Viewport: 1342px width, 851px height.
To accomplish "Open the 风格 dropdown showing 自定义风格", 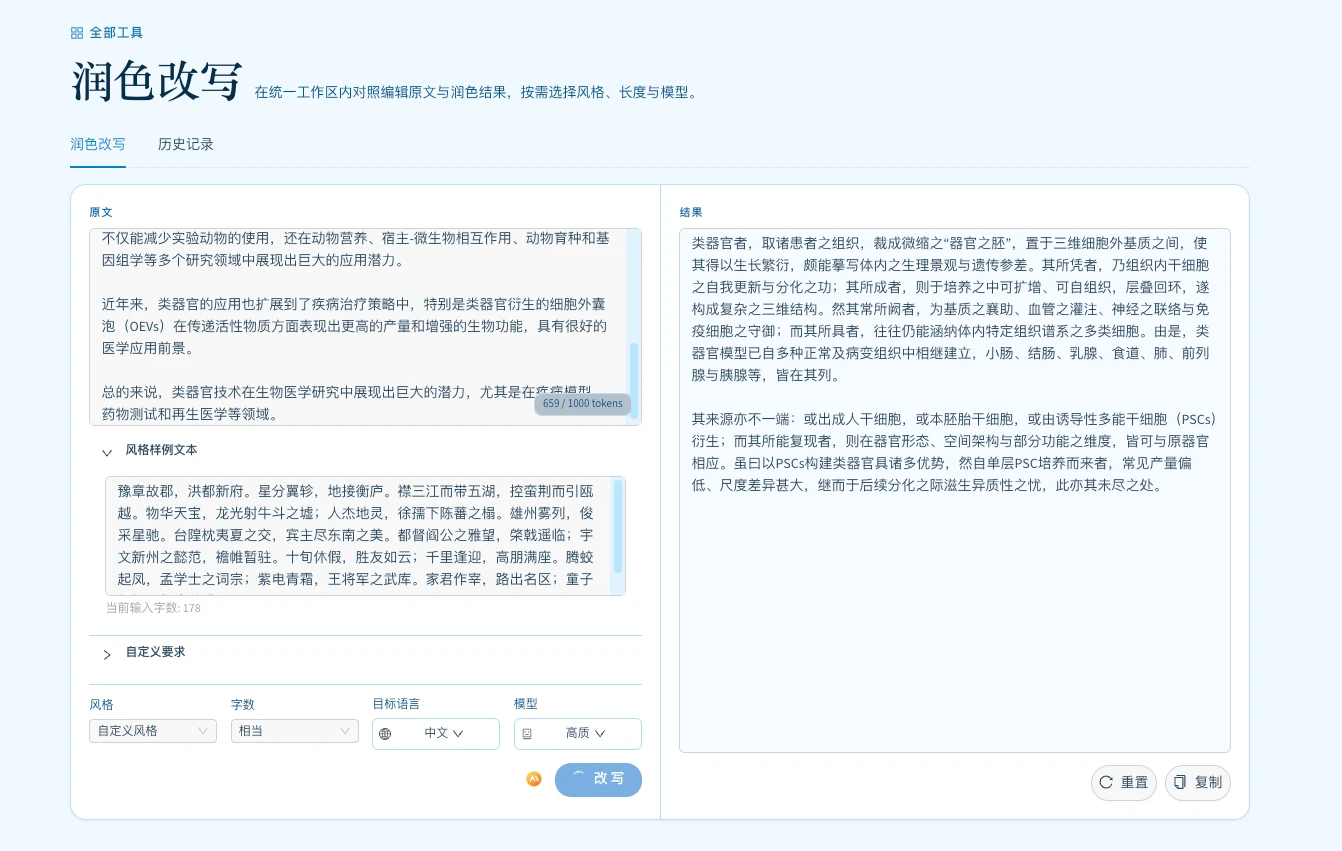I will click(153, 731).
